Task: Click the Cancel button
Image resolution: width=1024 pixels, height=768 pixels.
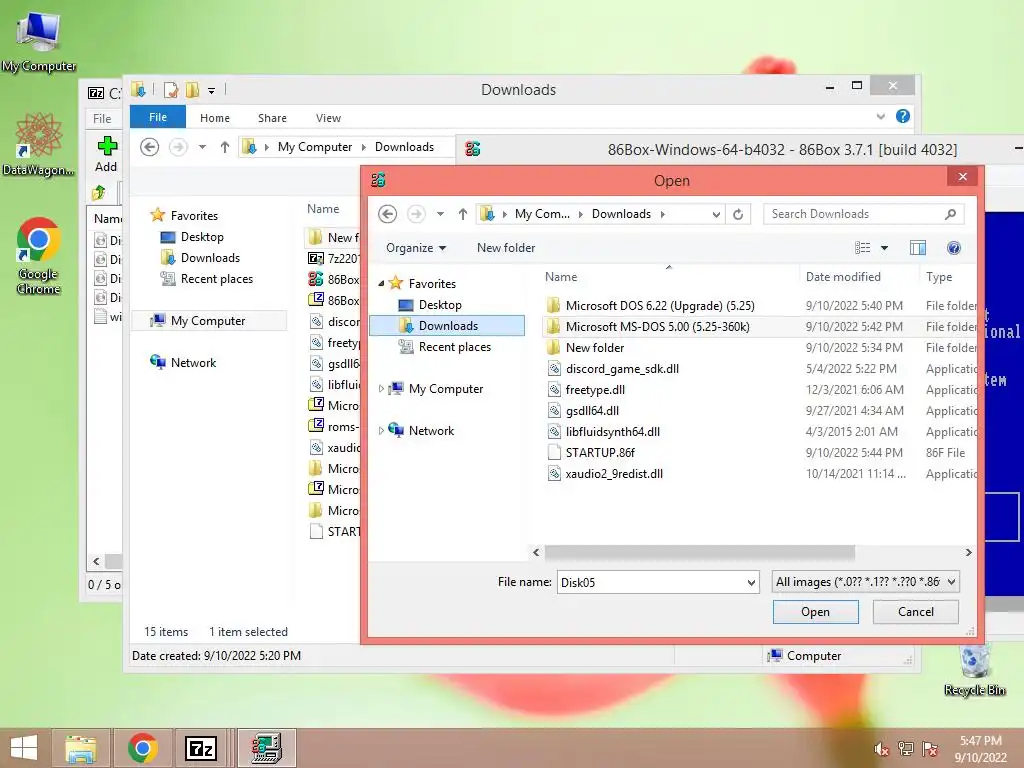Action: pyautogui.click(x=916, y=612)
